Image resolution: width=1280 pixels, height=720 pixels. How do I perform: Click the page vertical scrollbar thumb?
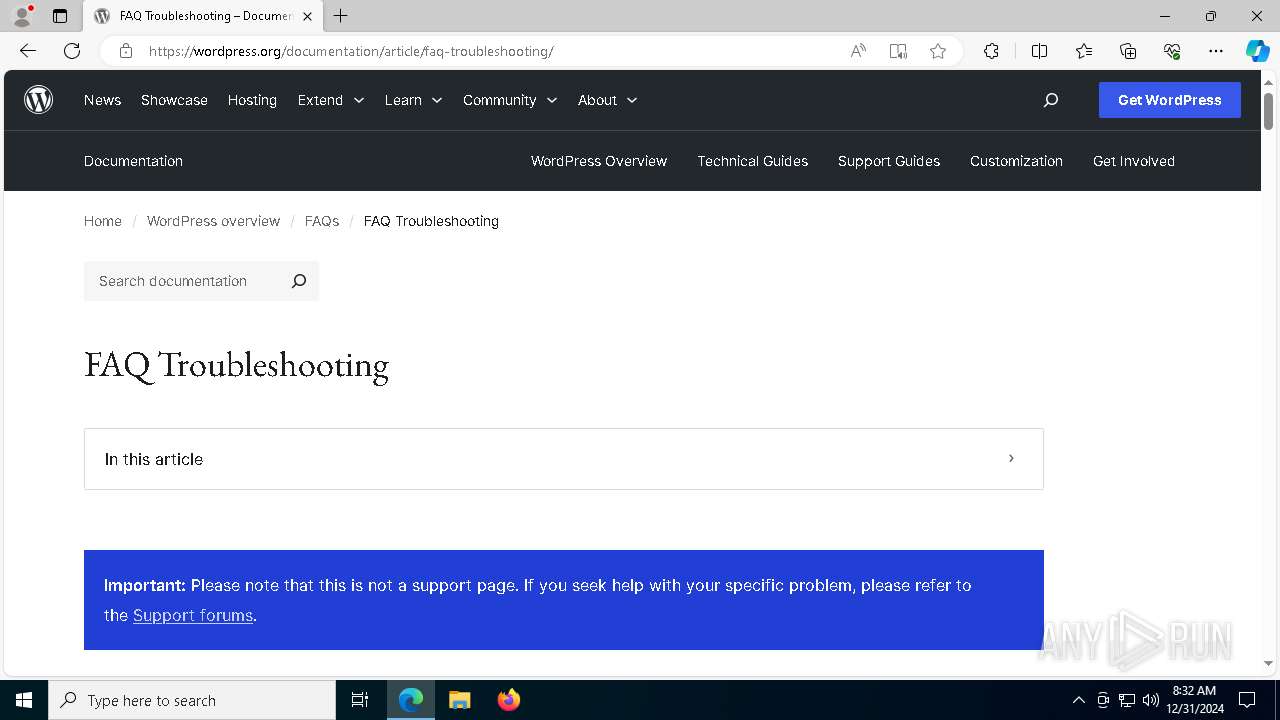(1268, 110)
